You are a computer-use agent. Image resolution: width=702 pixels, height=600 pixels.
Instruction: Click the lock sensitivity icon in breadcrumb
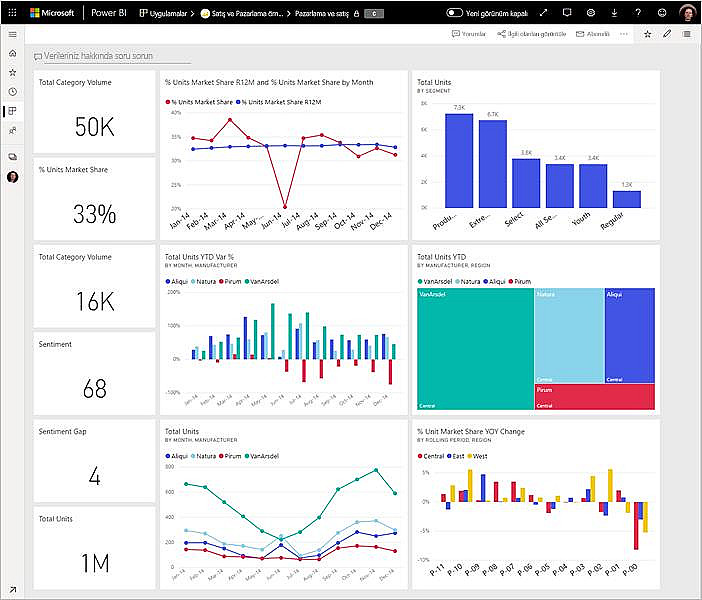pos(356,13)
